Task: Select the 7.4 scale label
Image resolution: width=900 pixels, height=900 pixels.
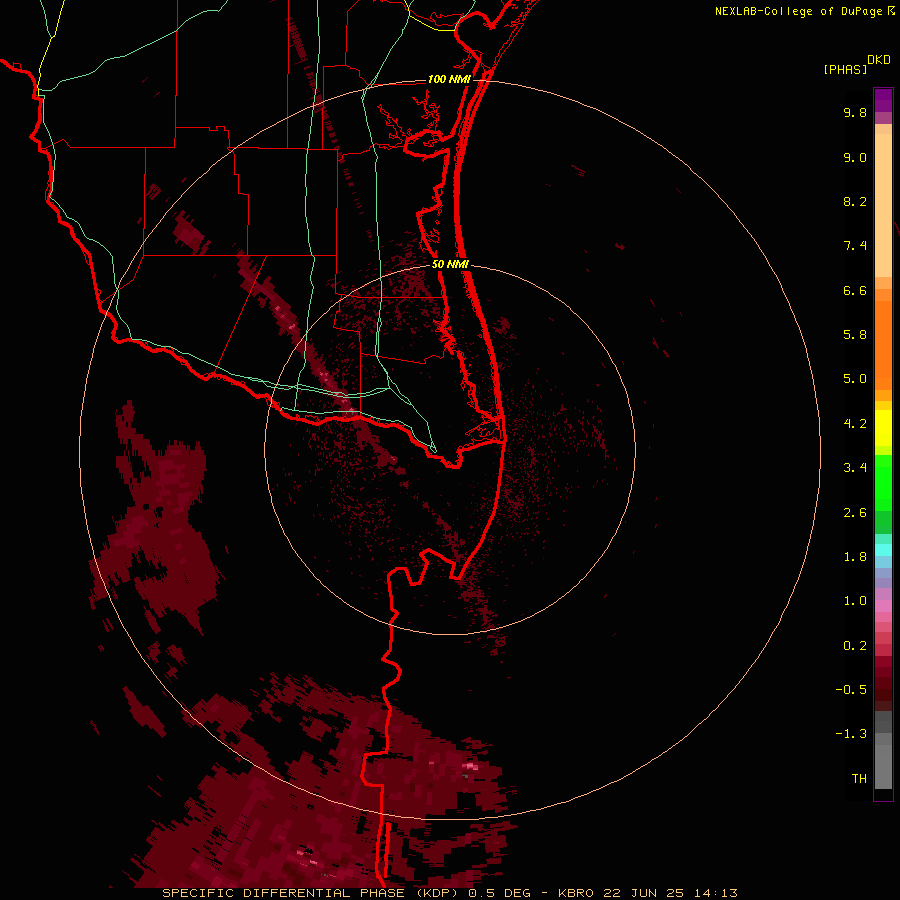Action: 855,246
